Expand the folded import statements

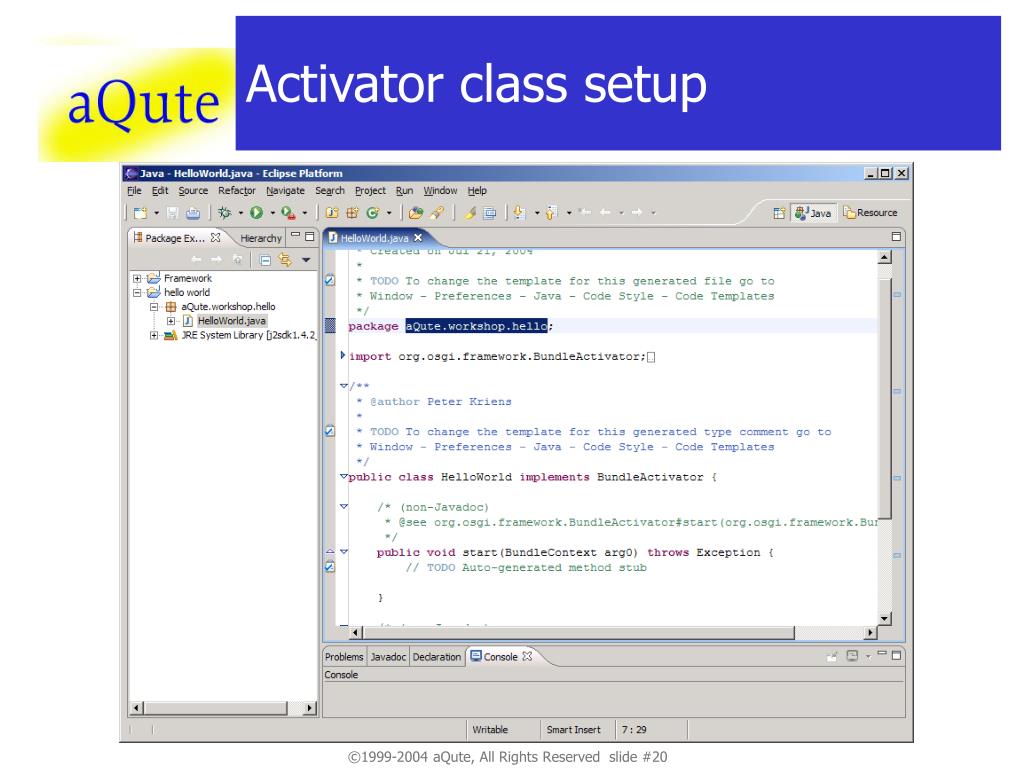[x=343, y=356]
